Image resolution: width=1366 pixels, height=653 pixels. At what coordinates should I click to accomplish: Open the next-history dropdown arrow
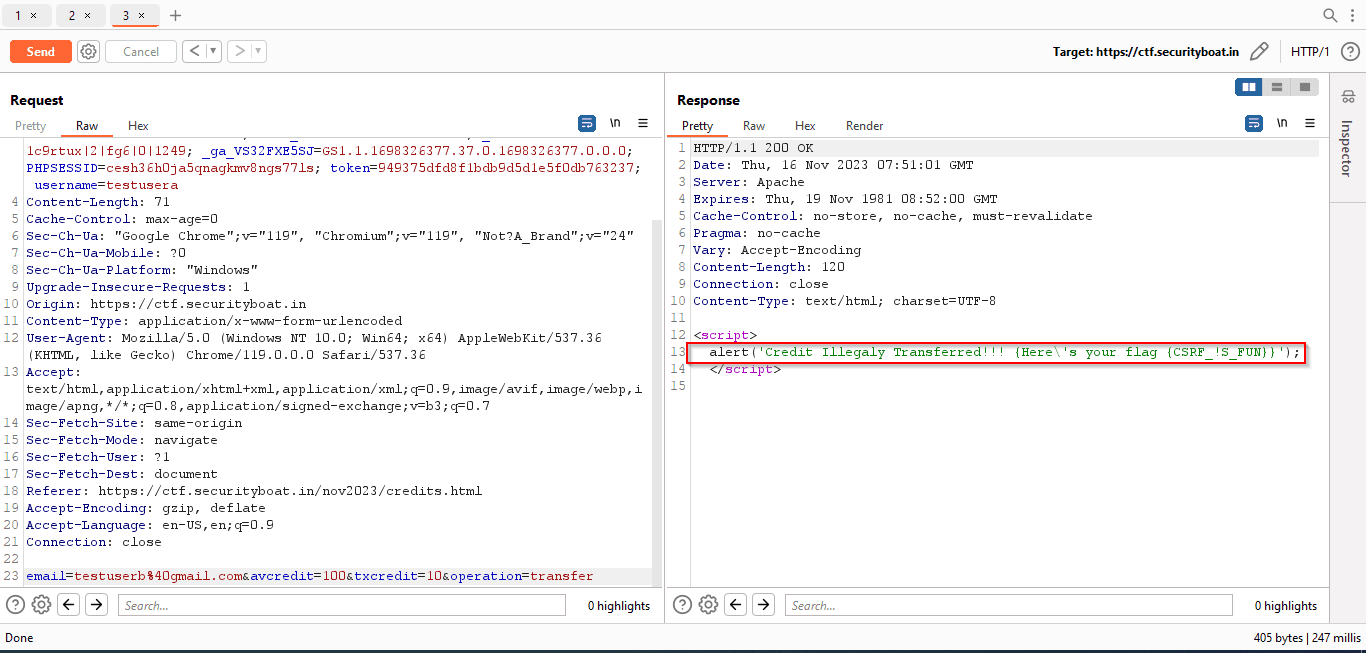258,51
